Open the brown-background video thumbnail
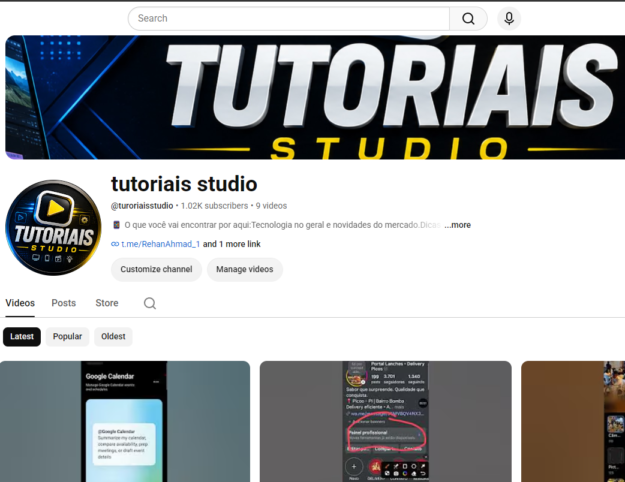This screenshot has width=625, height=482. click(x=573, y=421)
